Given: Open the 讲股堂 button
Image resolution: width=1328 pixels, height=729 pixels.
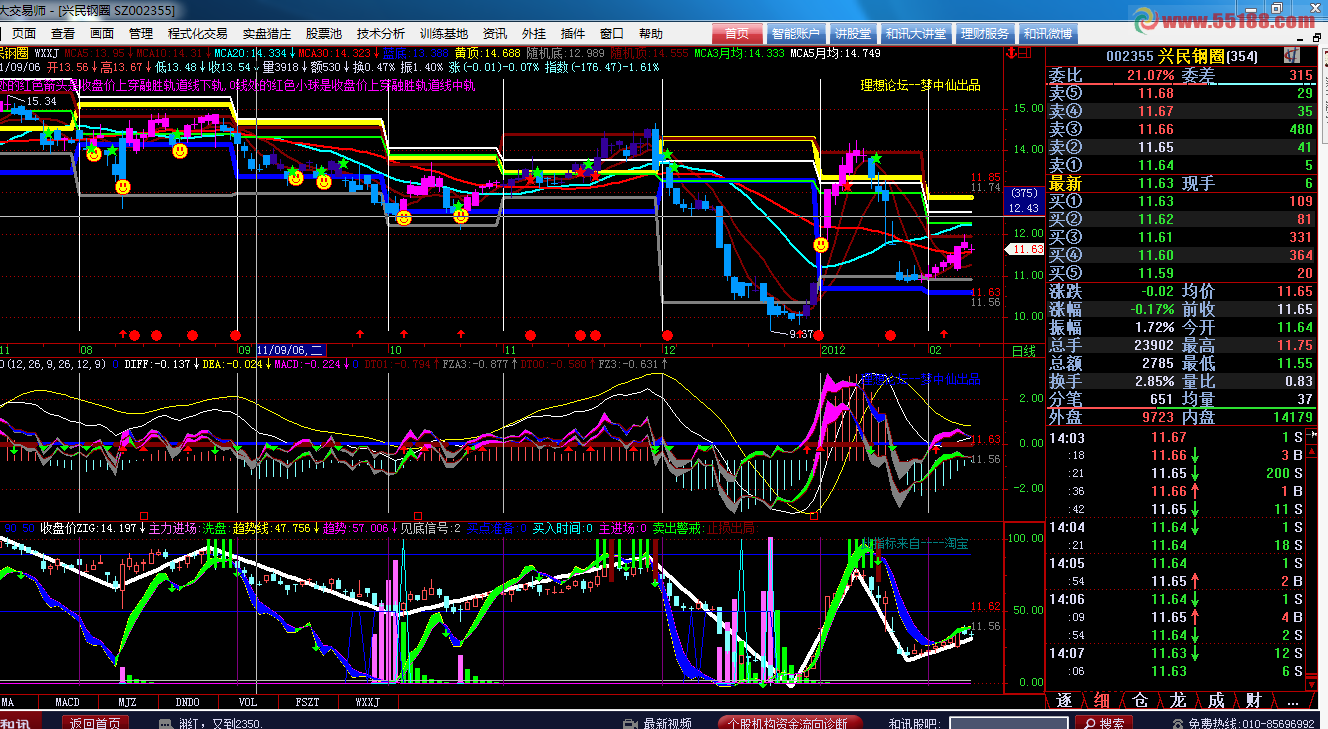Looking at the screenshot, I should tap(853, 33).
